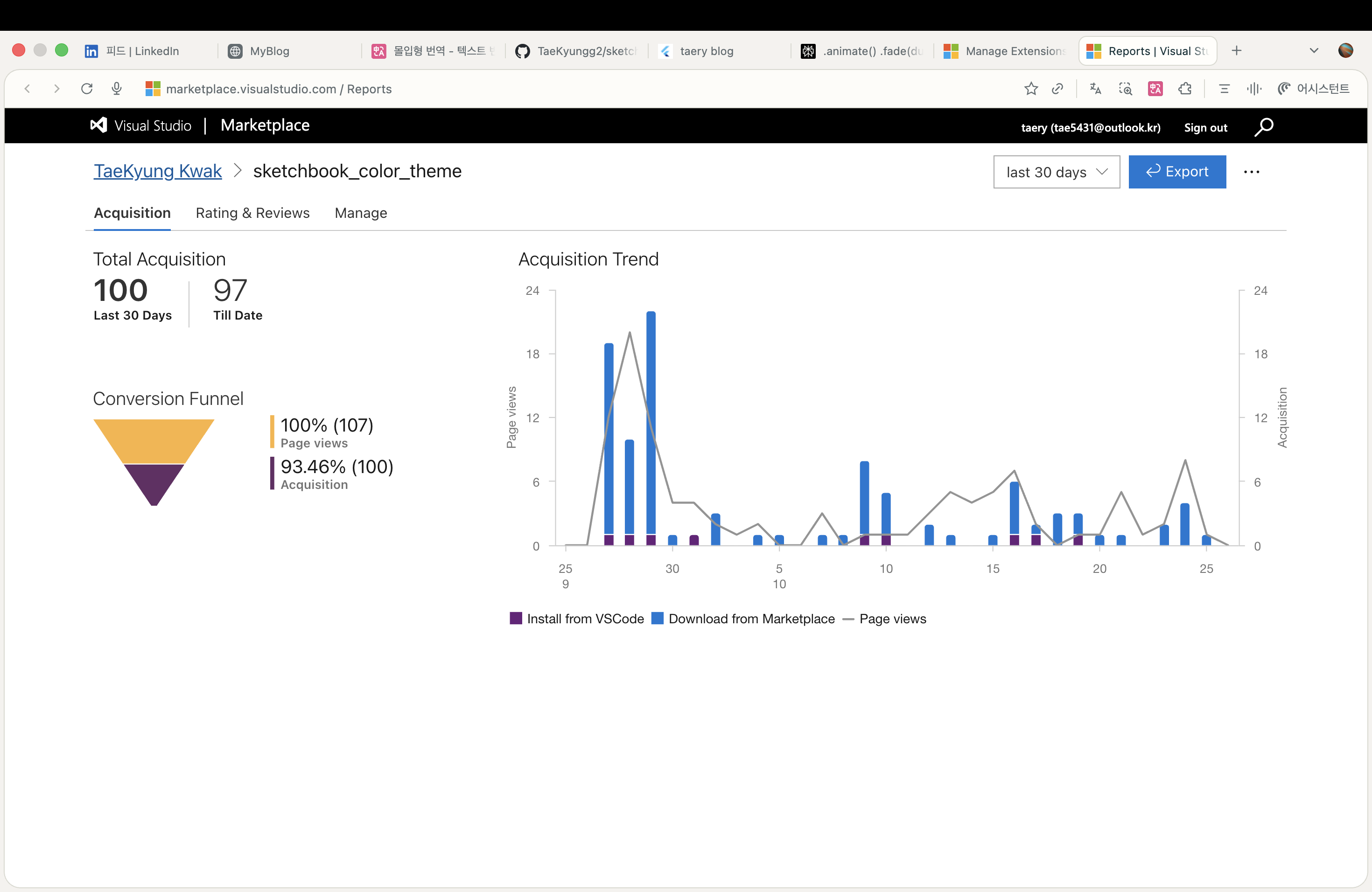Click the copy link icon in address bar
Image resolution: width=1372 pixels, height=892 pixels.
pos(1057,89)
